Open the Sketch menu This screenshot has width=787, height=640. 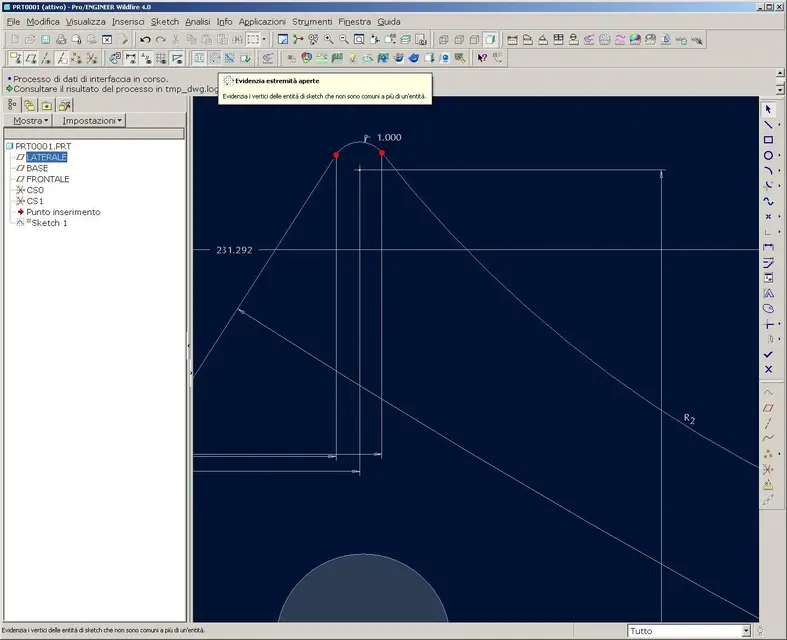164,21
